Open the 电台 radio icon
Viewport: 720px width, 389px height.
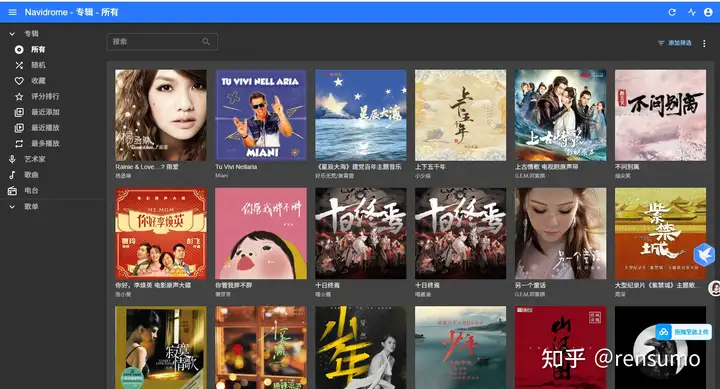click(12, 191)
